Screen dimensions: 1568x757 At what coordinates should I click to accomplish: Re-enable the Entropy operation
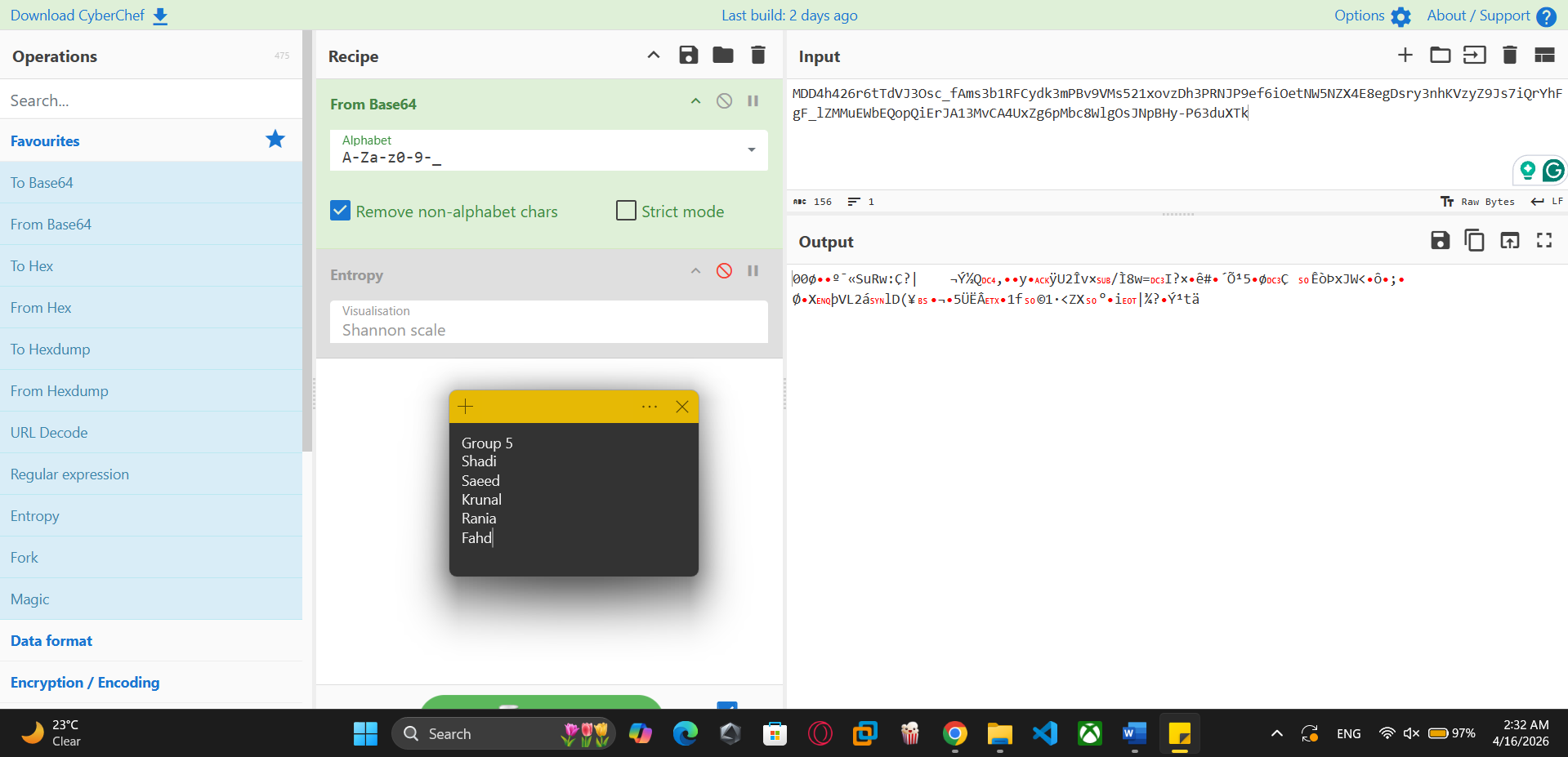point(724,271)
